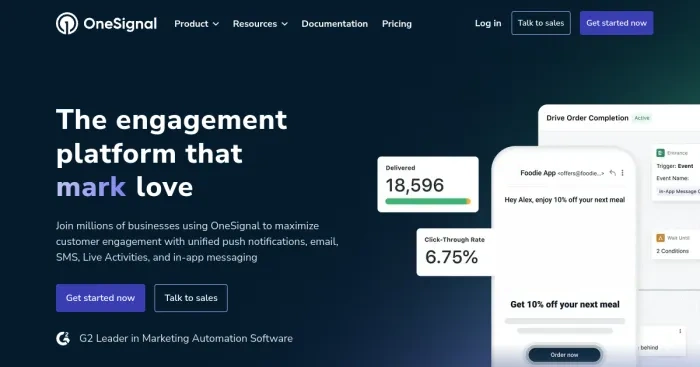The width and height of the screenshot is (700, 367).
Task: Click Get started now in header
Action: [x=616, y=23]
